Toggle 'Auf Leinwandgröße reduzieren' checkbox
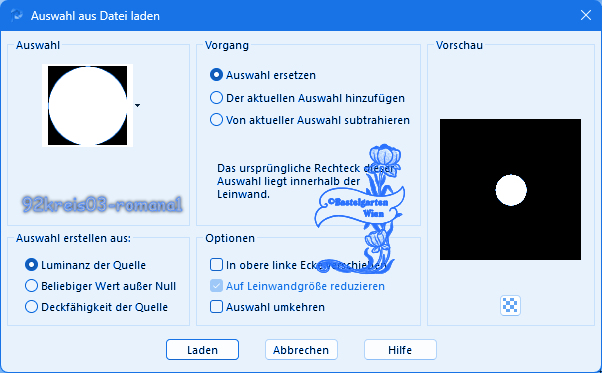The height and width of the screenshot is (373, 602). 216,286
